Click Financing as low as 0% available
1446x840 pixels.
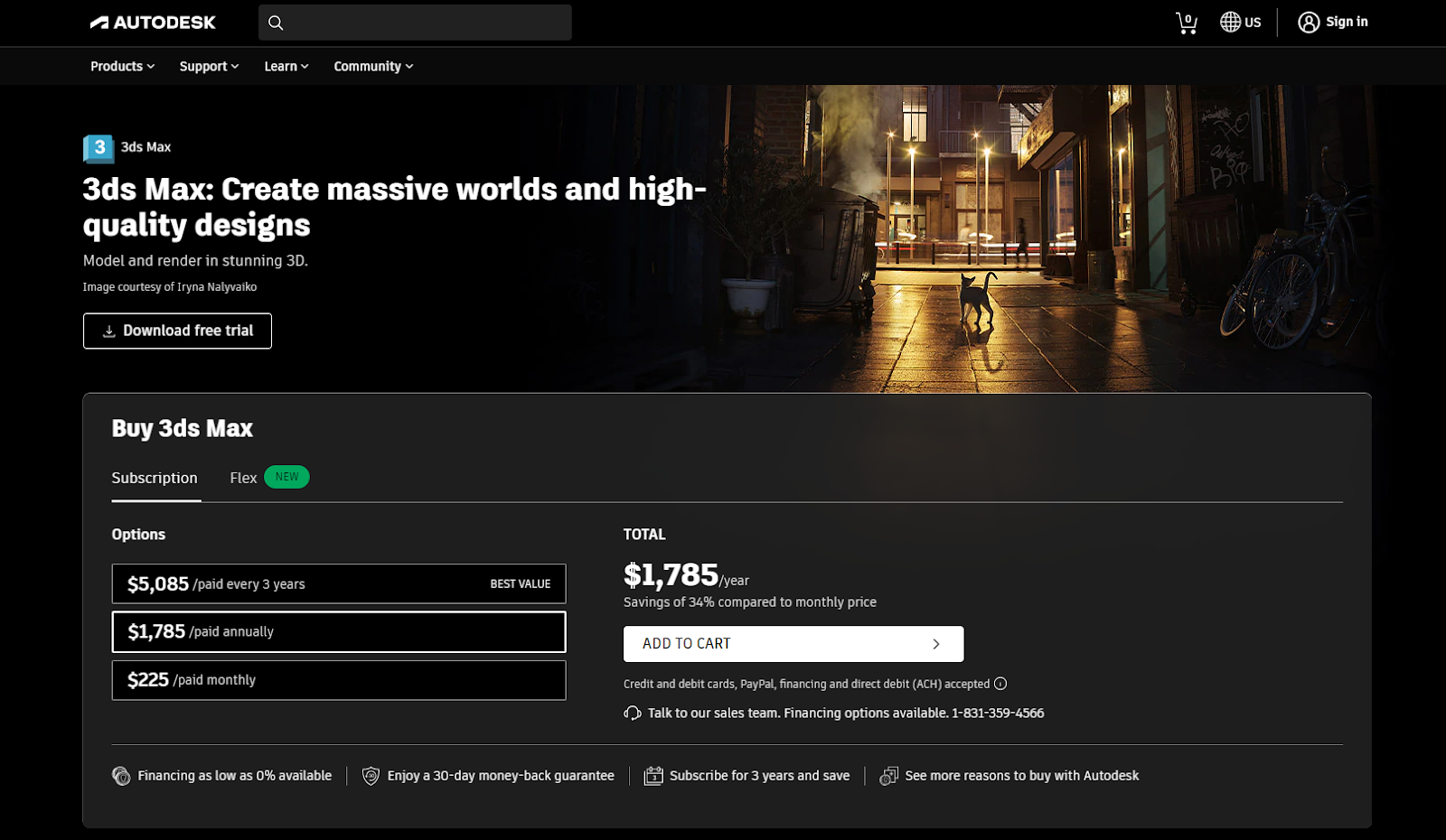tap(234, 776)
